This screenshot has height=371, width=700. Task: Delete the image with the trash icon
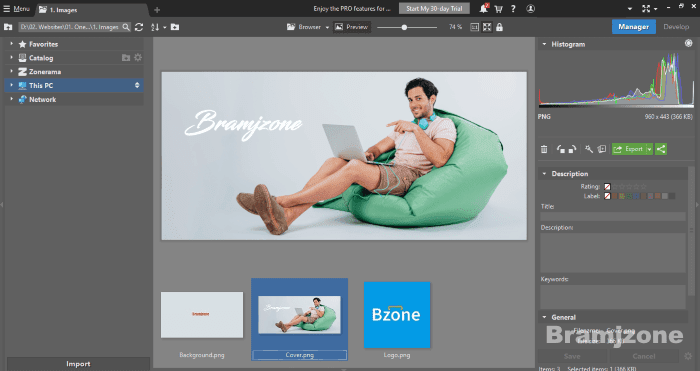(544, 149)
